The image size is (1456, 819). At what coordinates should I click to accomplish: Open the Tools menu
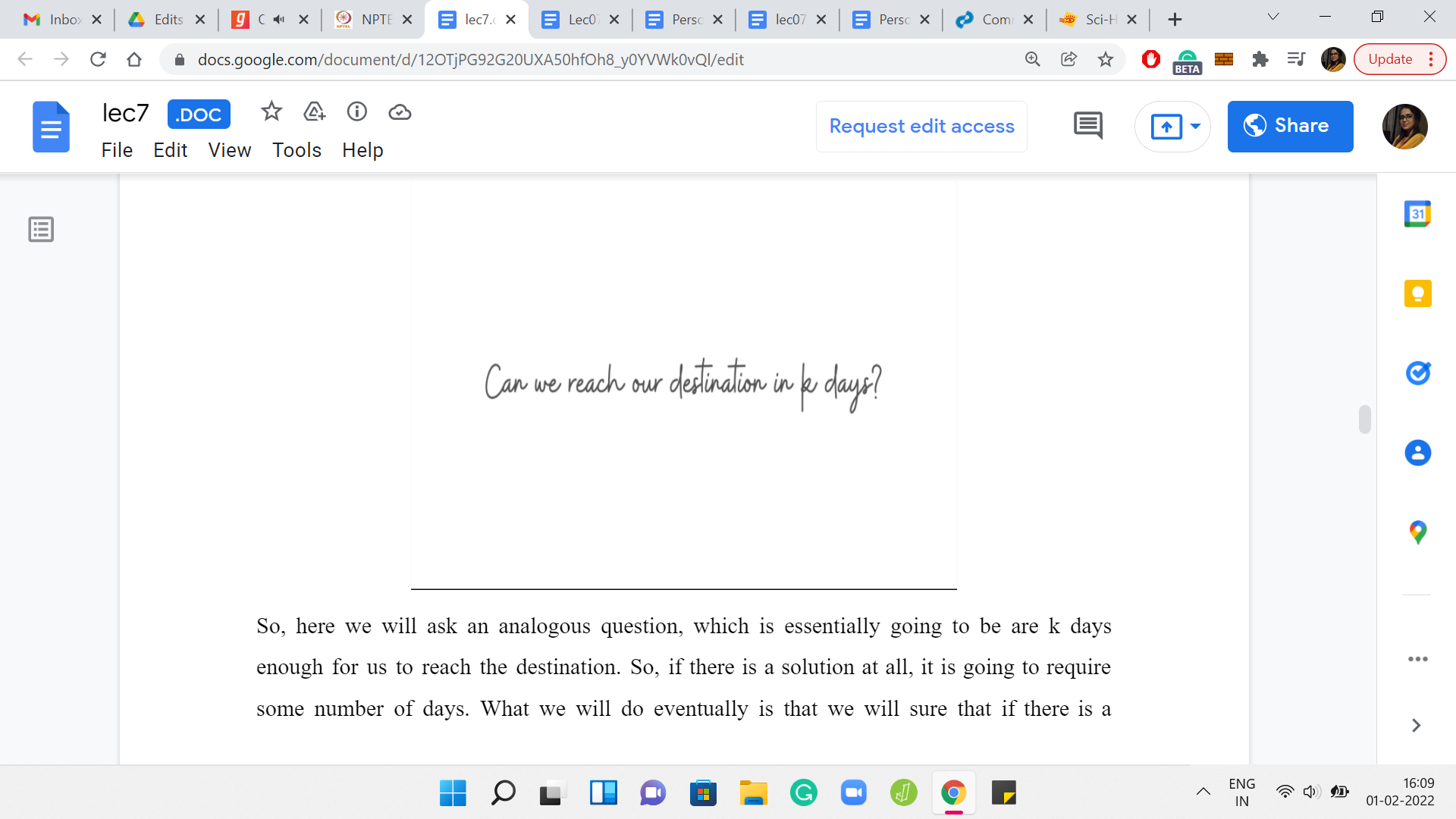297,150
